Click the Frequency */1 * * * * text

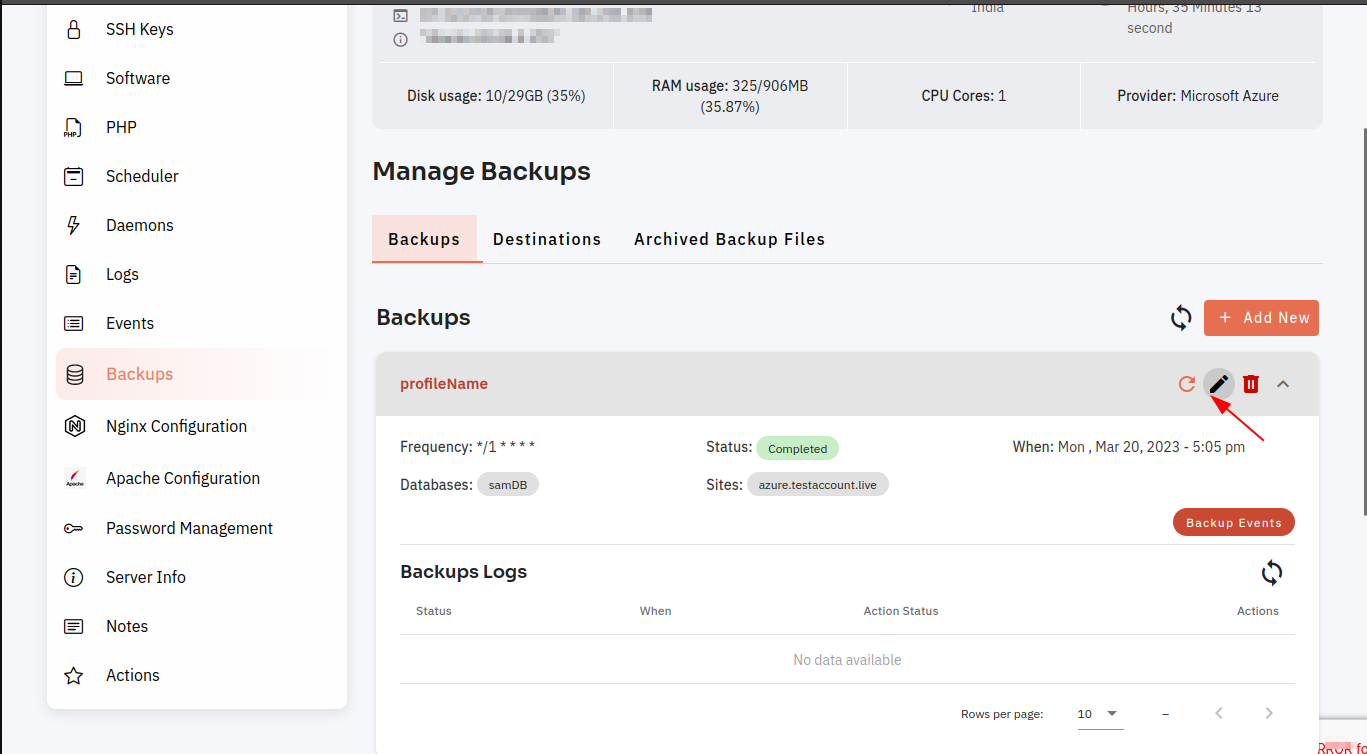468,447
